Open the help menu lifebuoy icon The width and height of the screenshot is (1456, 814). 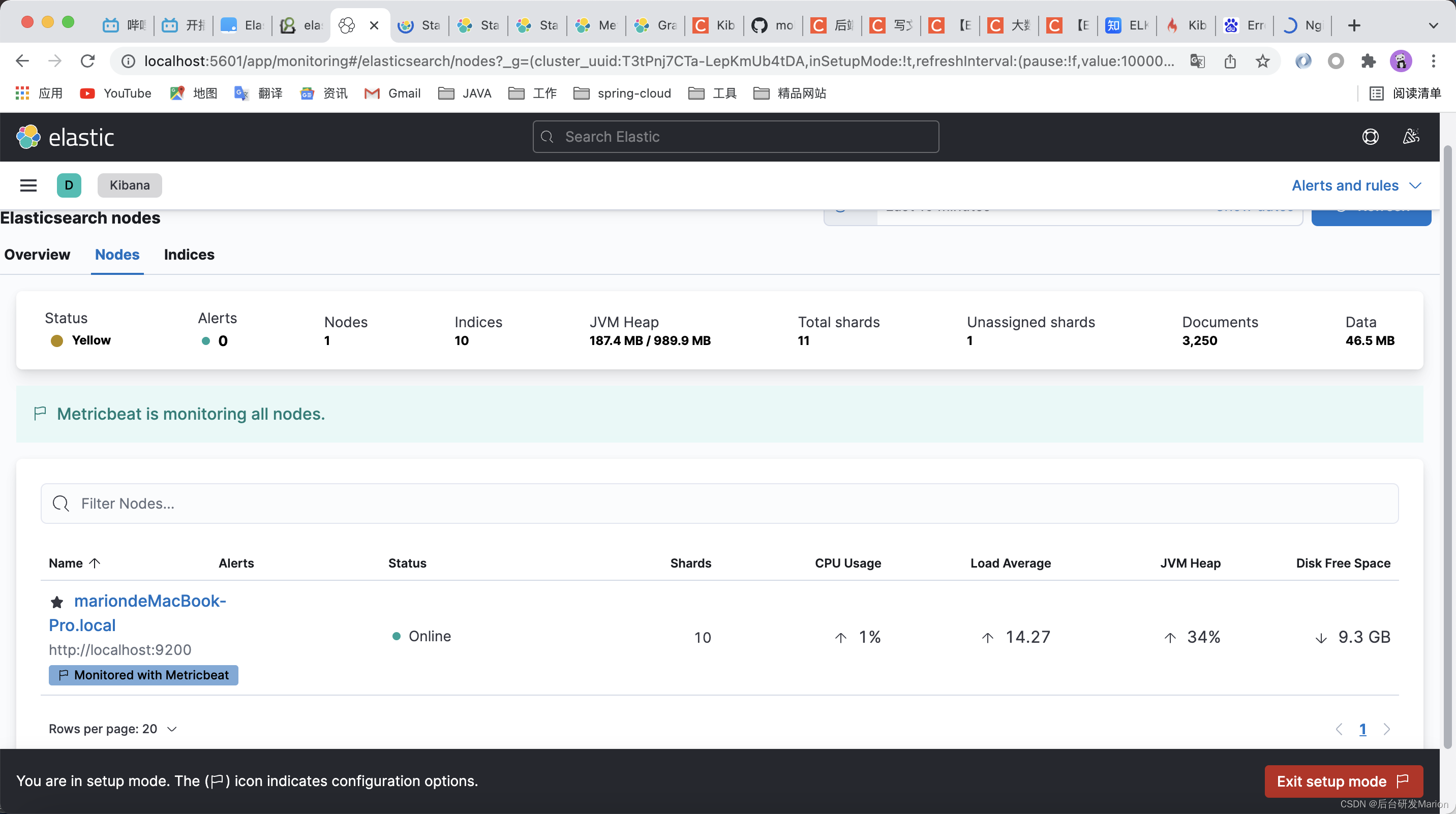click(1370, 137)
